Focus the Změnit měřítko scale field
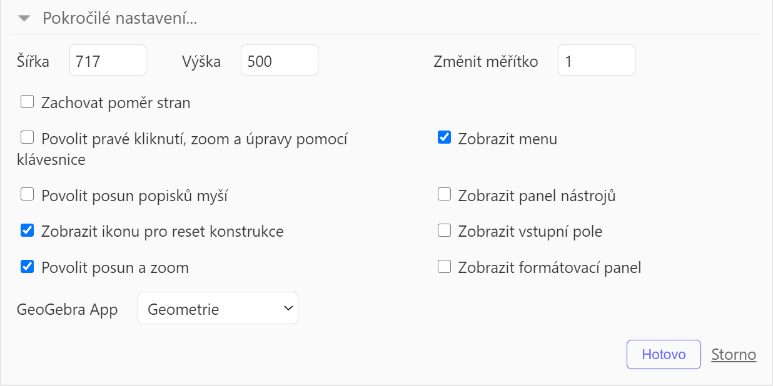This screenshot has width=773, height=386. coord(597,60)
